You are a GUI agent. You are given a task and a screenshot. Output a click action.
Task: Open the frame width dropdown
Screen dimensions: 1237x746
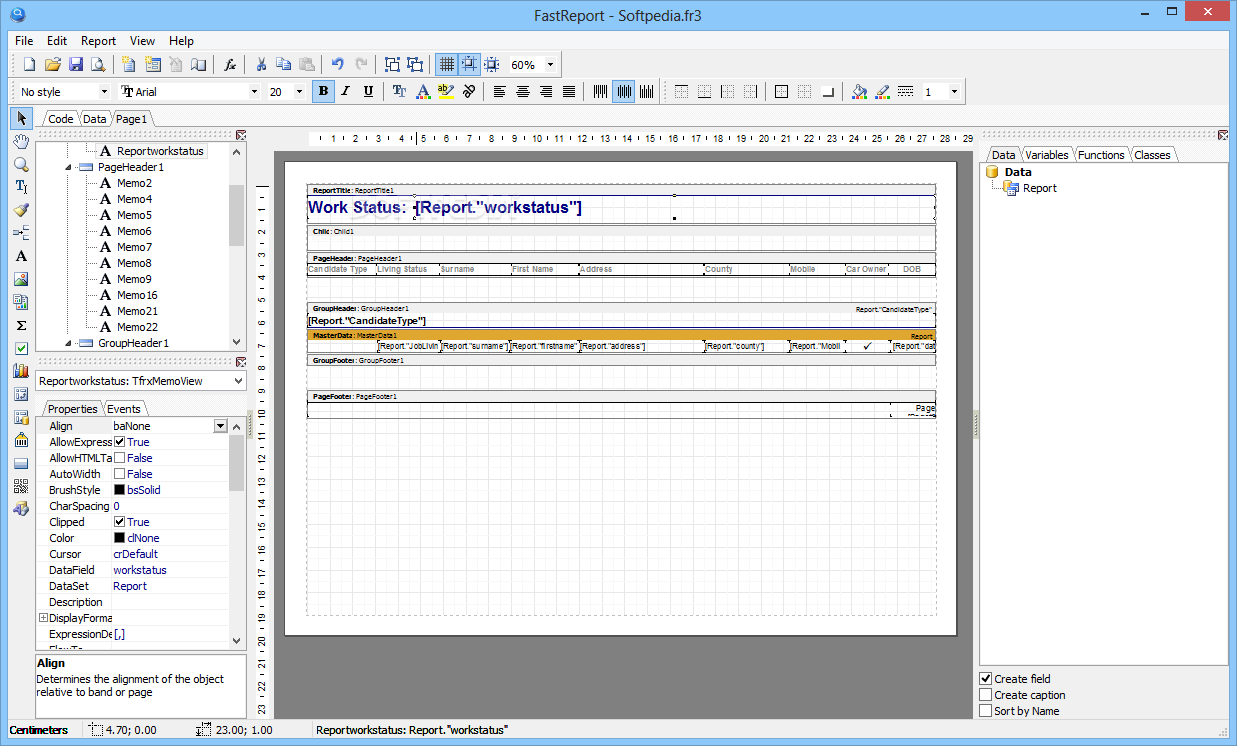954,92
